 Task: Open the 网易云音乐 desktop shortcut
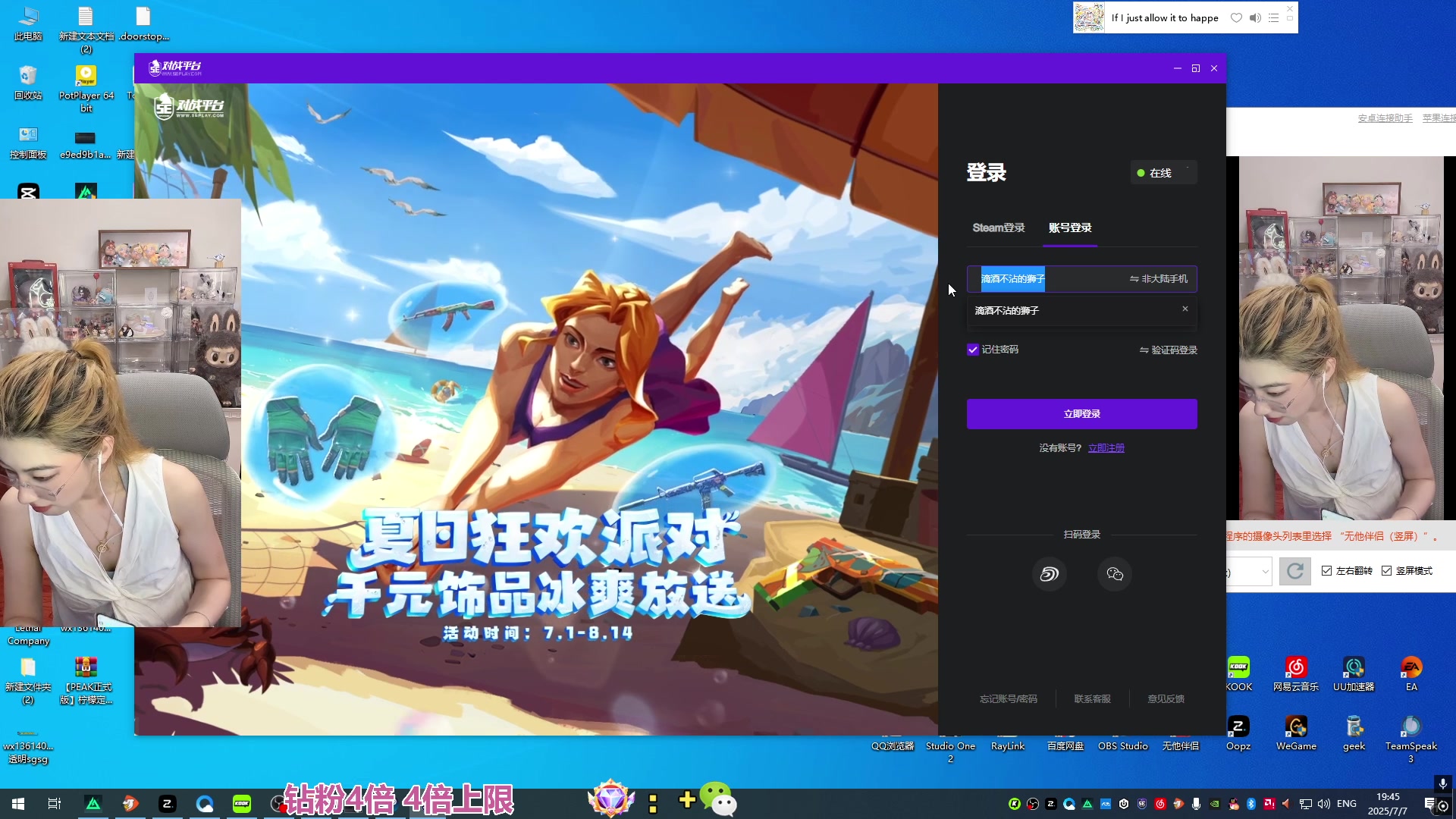[1296, 673]
